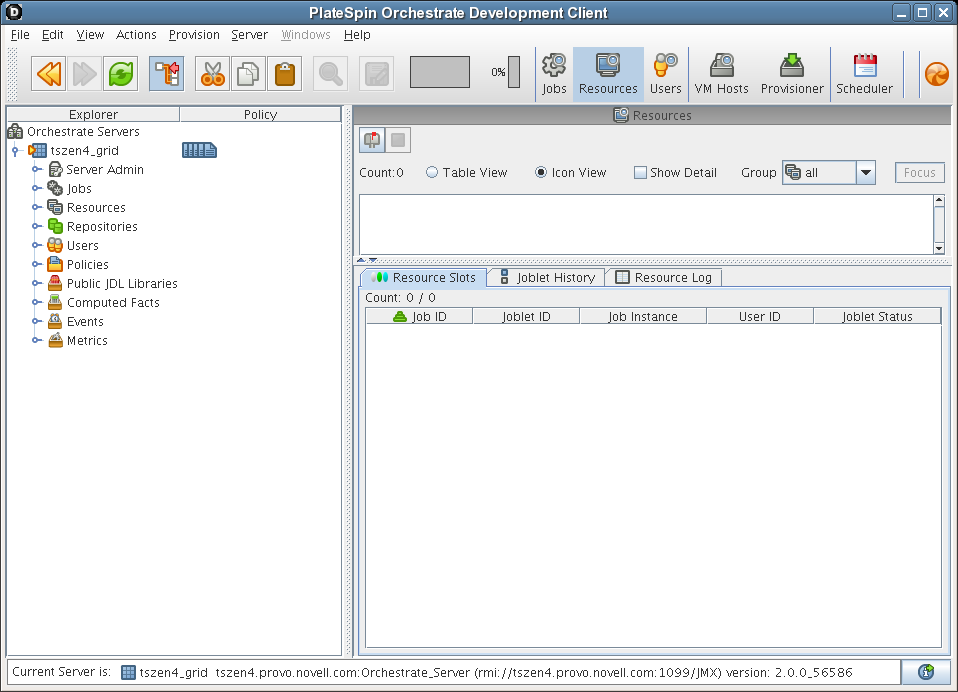The height and width of the screenshot is (692, 958).
Task: Open the Users monitor view
Action: coord(665,74)
